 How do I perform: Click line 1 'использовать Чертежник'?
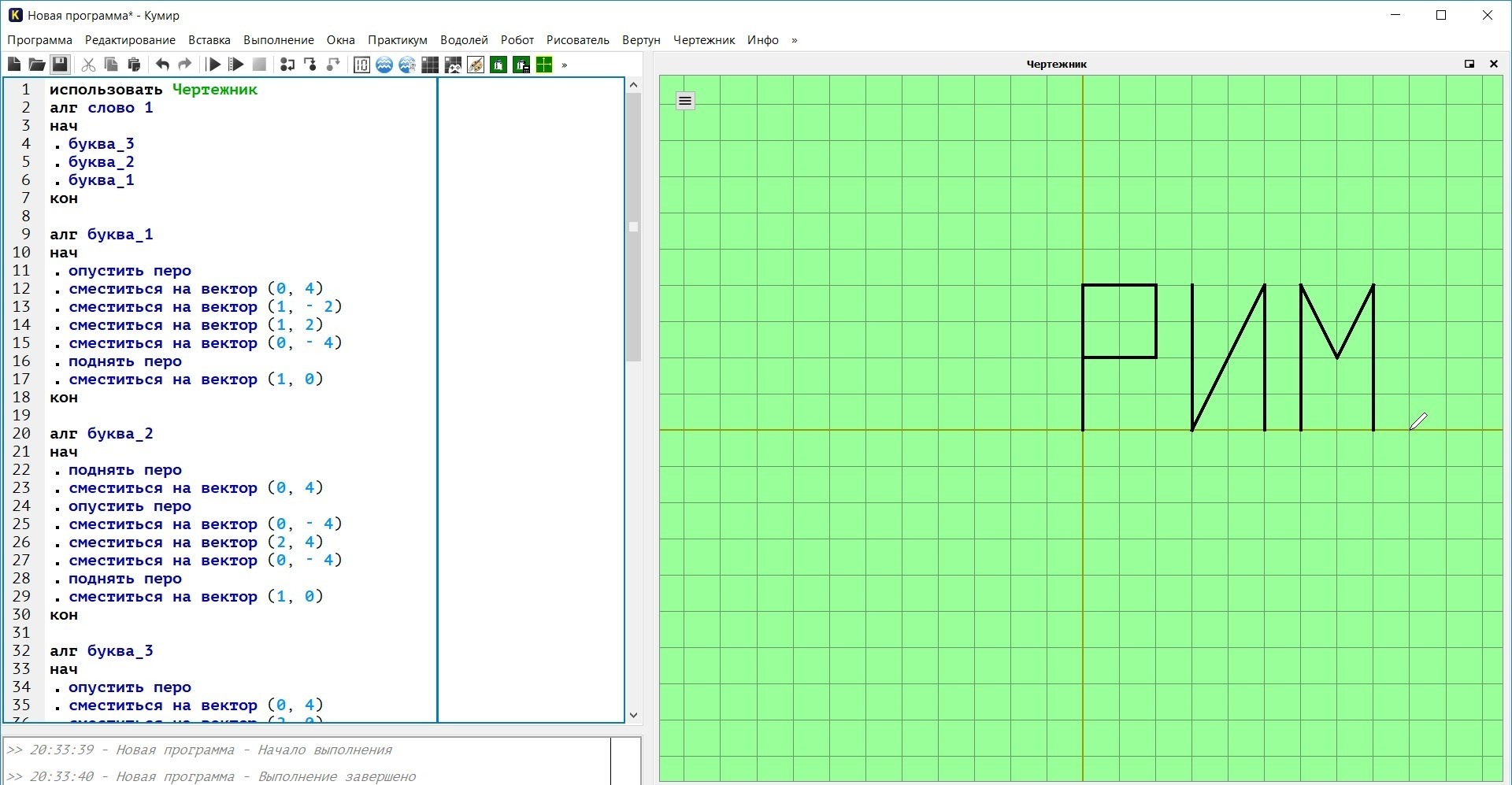154,90
